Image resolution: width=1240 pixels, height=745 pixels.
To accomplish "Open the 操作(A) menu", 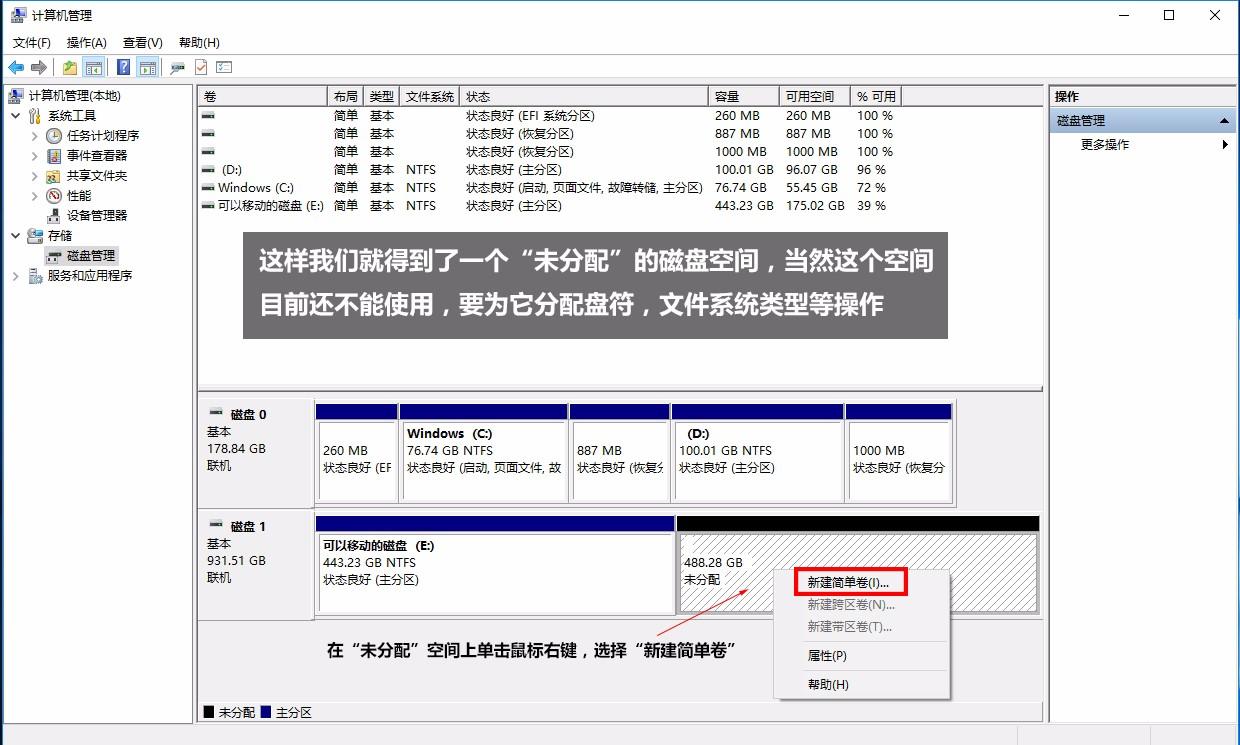I will pos(86,42).
